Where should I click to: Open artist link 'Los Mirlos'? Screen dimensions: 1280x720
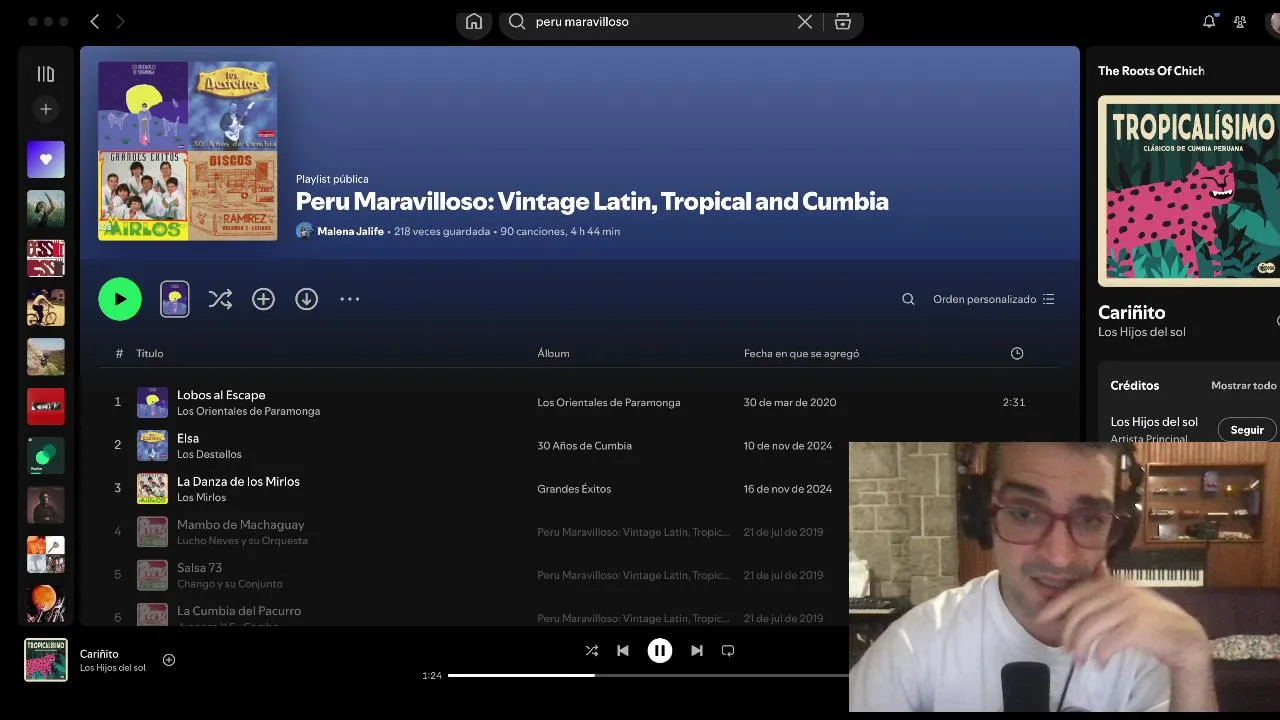point(202,497)
